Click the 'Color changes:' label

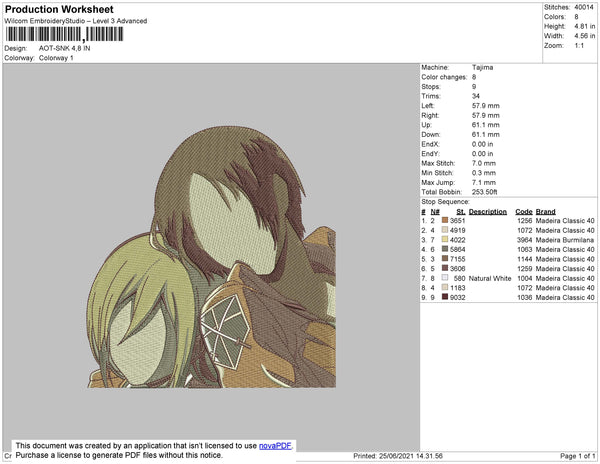(x=444, y=77)
